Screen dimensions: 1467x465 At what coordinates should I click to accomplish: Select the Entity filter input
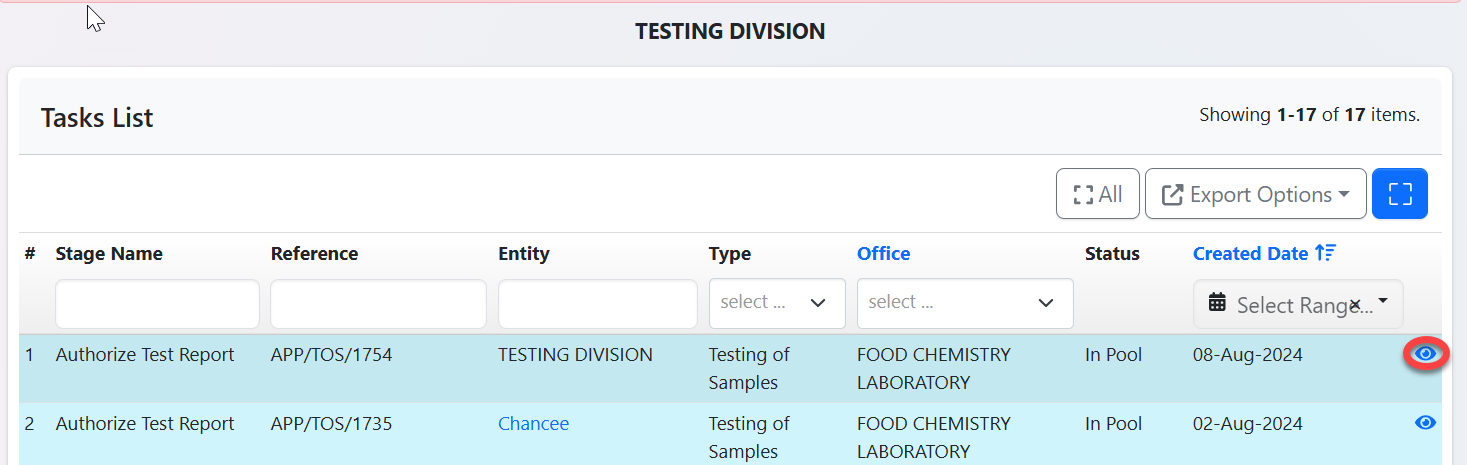[597, 304]
